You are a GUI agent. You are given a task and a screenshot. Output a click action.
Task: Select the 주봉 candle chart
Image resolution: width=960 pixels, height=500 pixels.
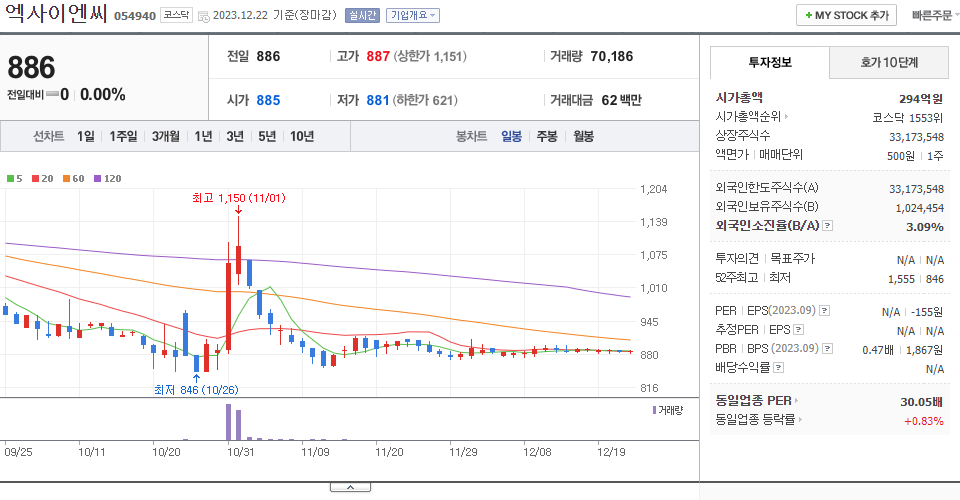[547, 136]
